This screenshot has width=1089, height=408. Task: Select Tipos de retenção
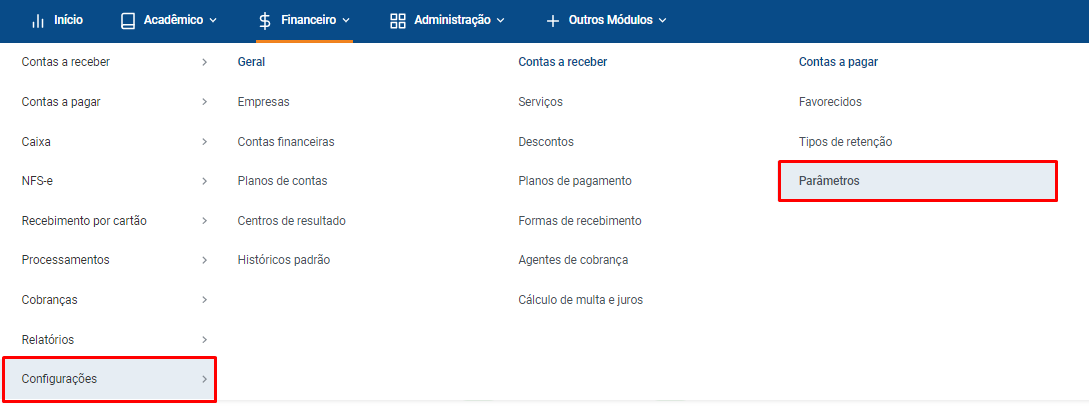point(845,142)
